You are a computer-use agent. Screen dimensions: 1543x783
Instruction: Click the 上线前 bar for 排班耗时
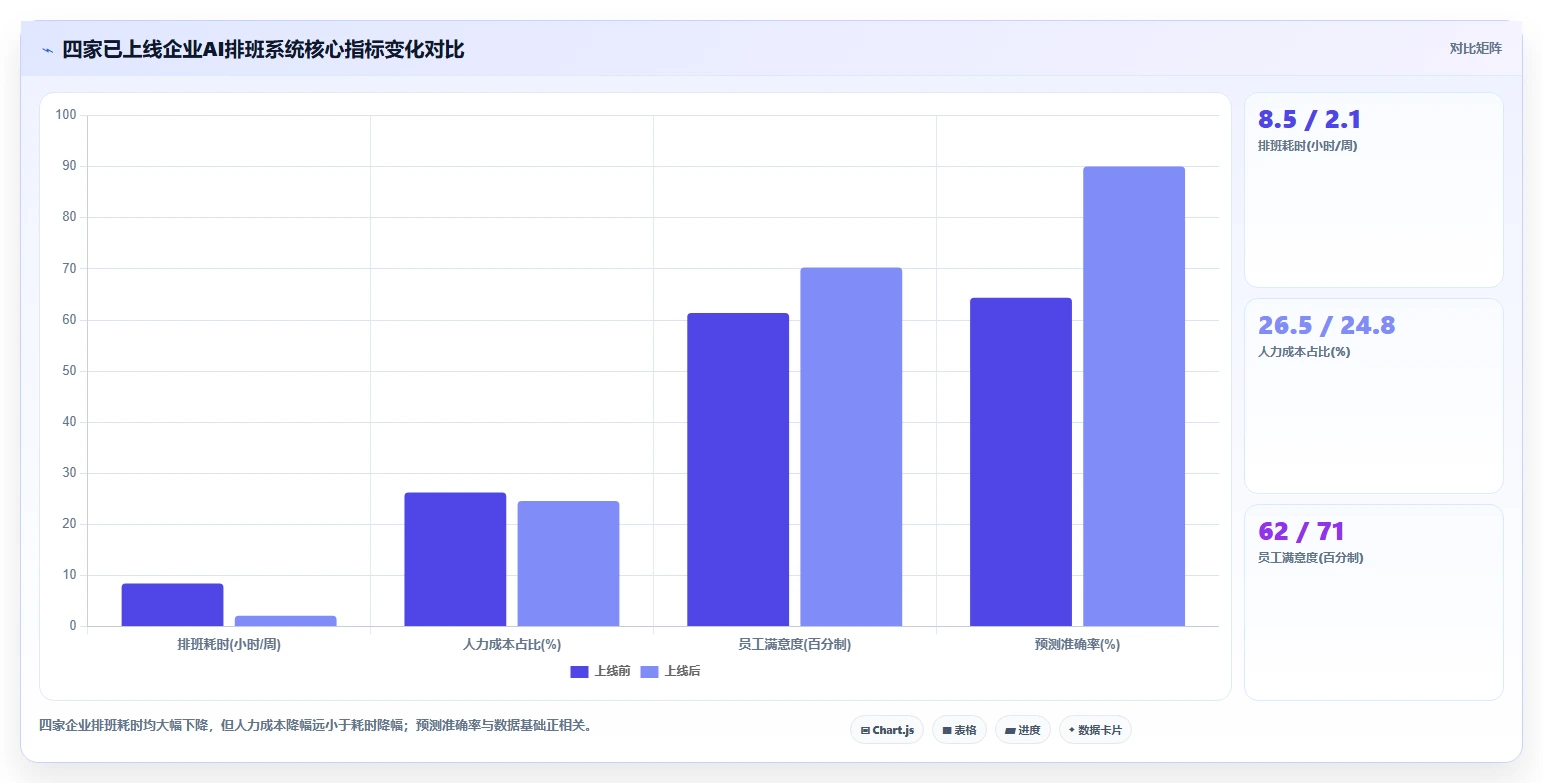coord(172,605)
